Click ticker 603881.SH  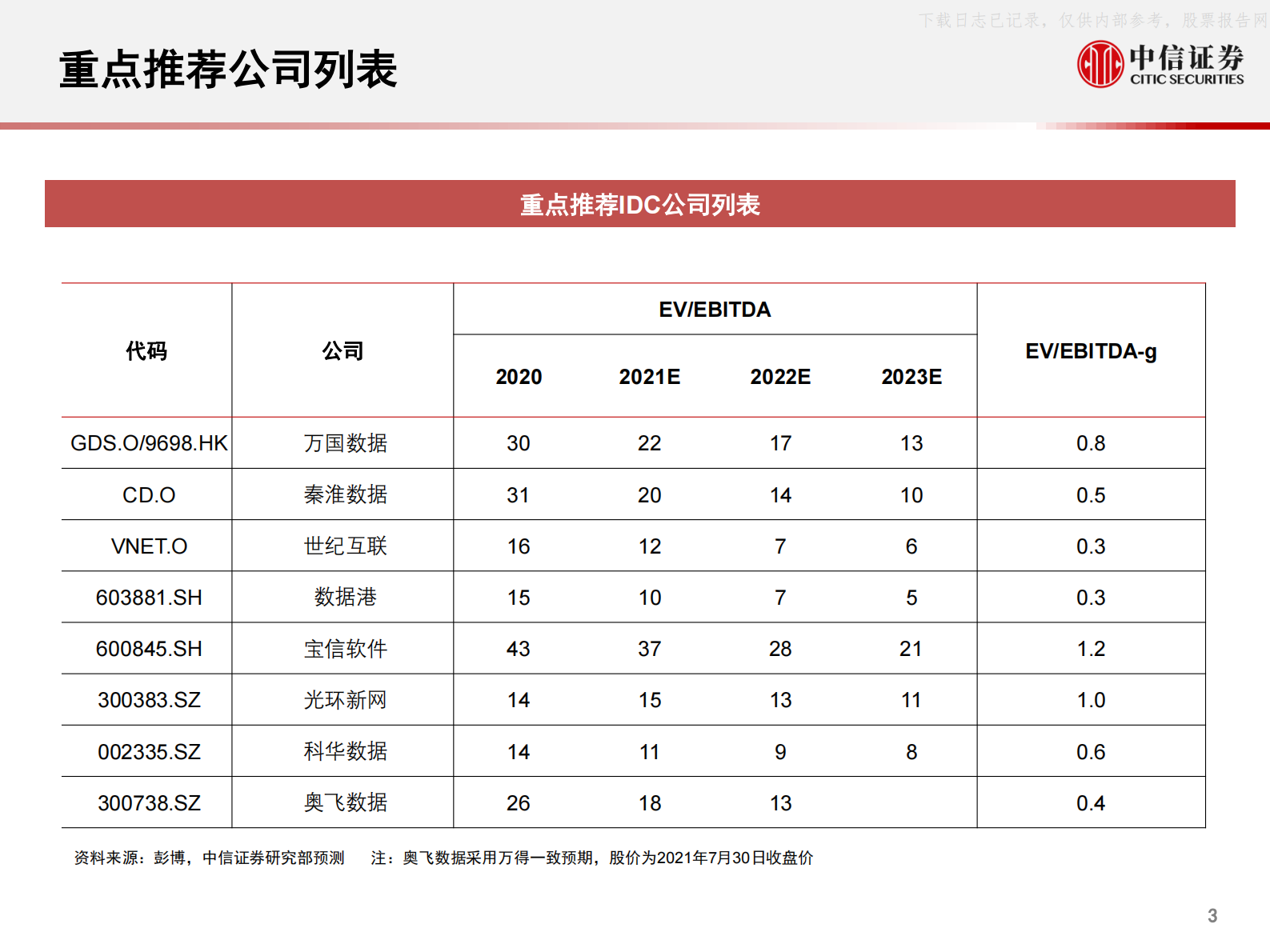pos(149,598)
